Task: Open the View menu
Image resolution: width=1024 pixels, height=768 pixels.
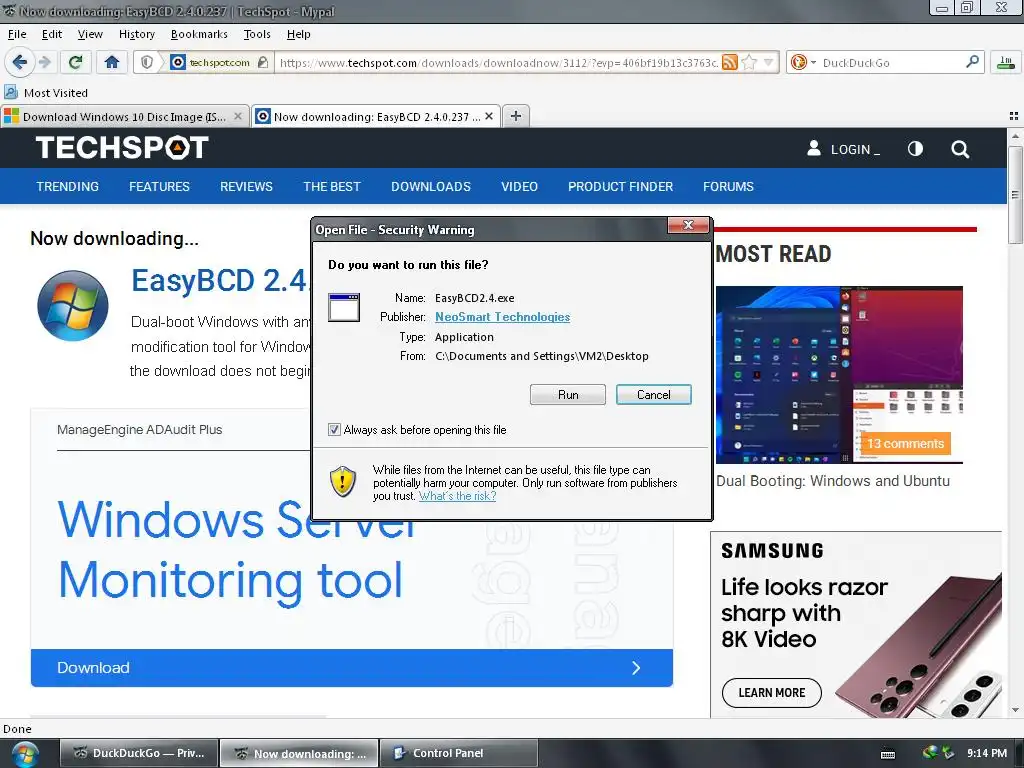Action: tap(90, 34)
